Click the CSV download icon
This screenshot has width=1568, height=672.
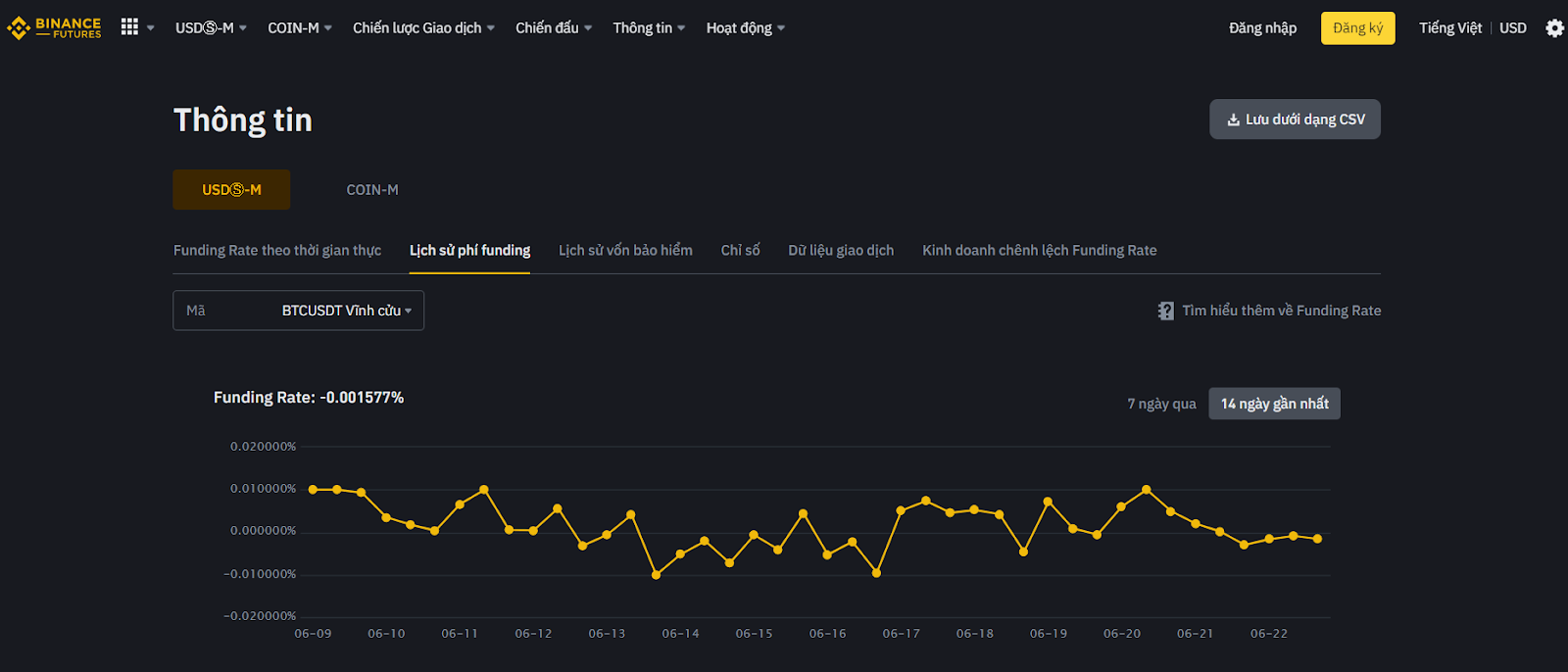click(1233, 120)
